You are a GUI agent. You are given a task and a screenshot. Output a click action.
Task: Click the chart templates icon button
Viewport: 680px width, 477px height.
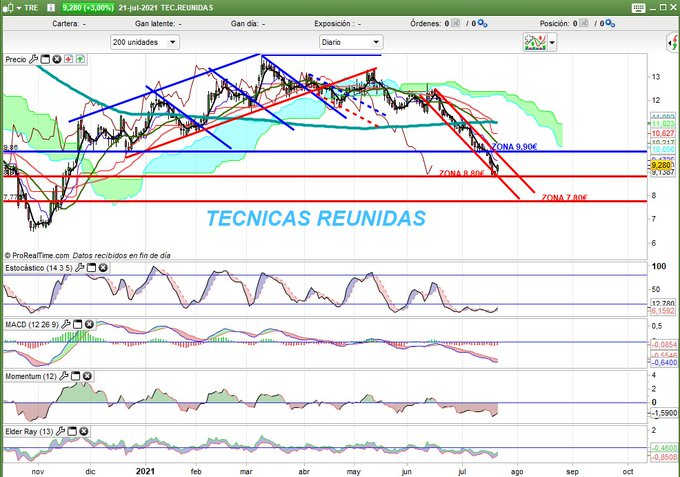pyautogui.click(x=535, y=42)
